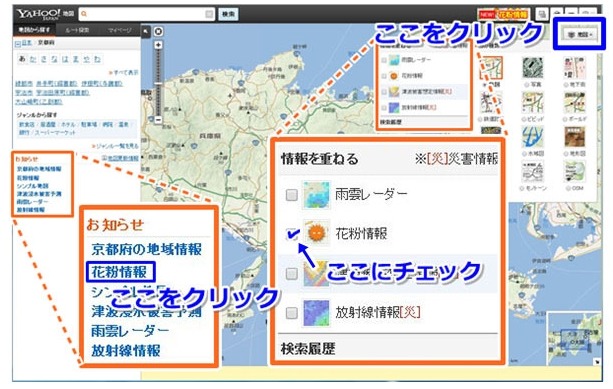Click orange pollen icon in small layer panel
Image resolution: width=613 pixels, height=389 pixels.
(394, 76)
